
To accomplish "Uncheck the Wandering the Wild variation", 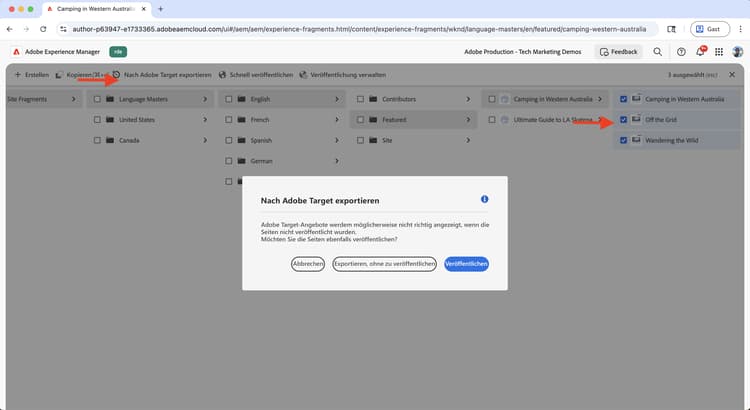I will [x=623, y=140].
